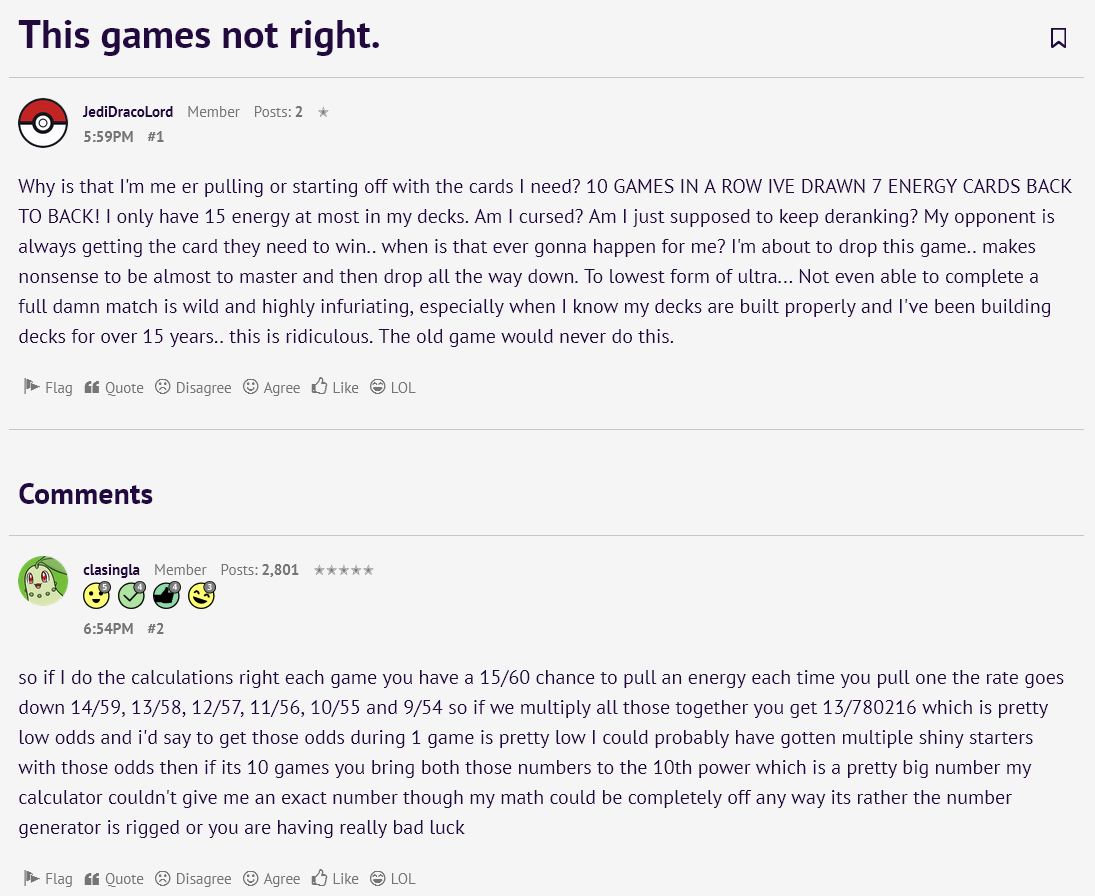Image resolution: width=1095 pixels, height=896 pixels.
Task: Click the green thumbs-up badge of clasingla
Action: (166, 596)
